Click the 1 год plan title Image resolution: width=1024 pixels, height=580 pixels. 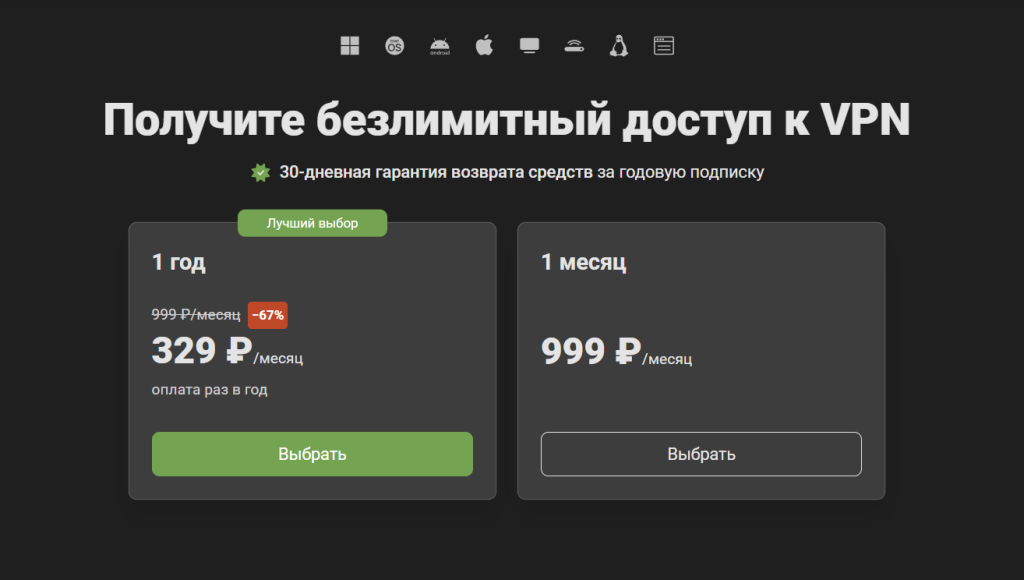pos(178,262)
